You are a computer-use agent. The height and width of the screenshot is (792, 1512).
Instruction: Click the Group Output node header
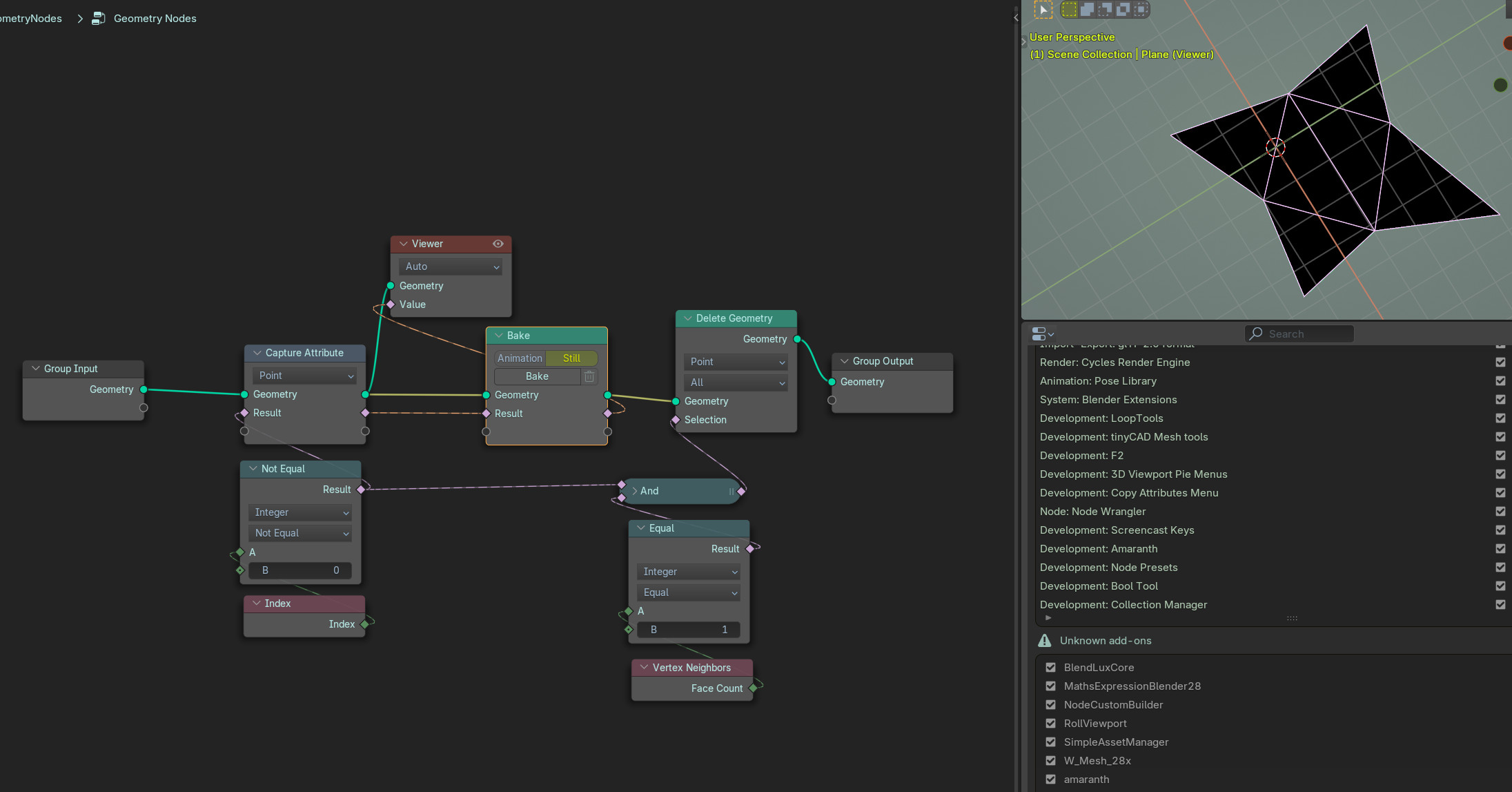point(892,361)
